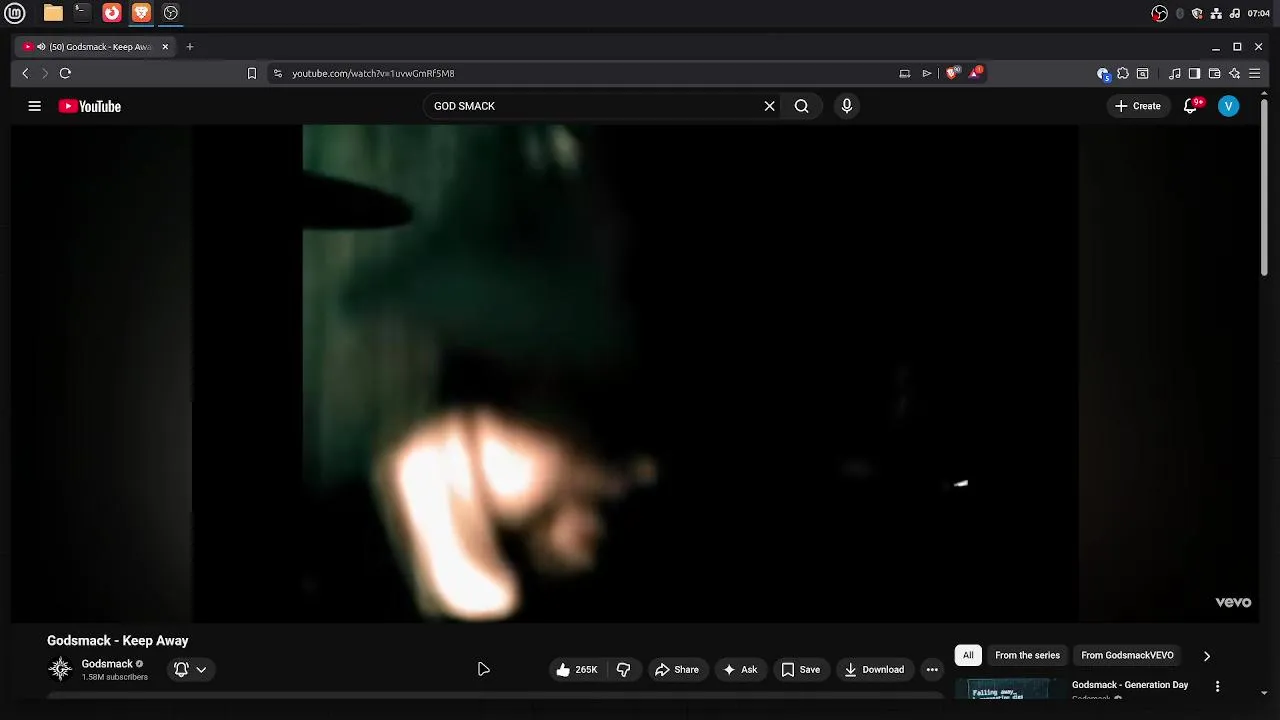Launch the file manager from the panel
Image resolution: width=1280 pixels, height=720 pixels.
pos(53,13)
